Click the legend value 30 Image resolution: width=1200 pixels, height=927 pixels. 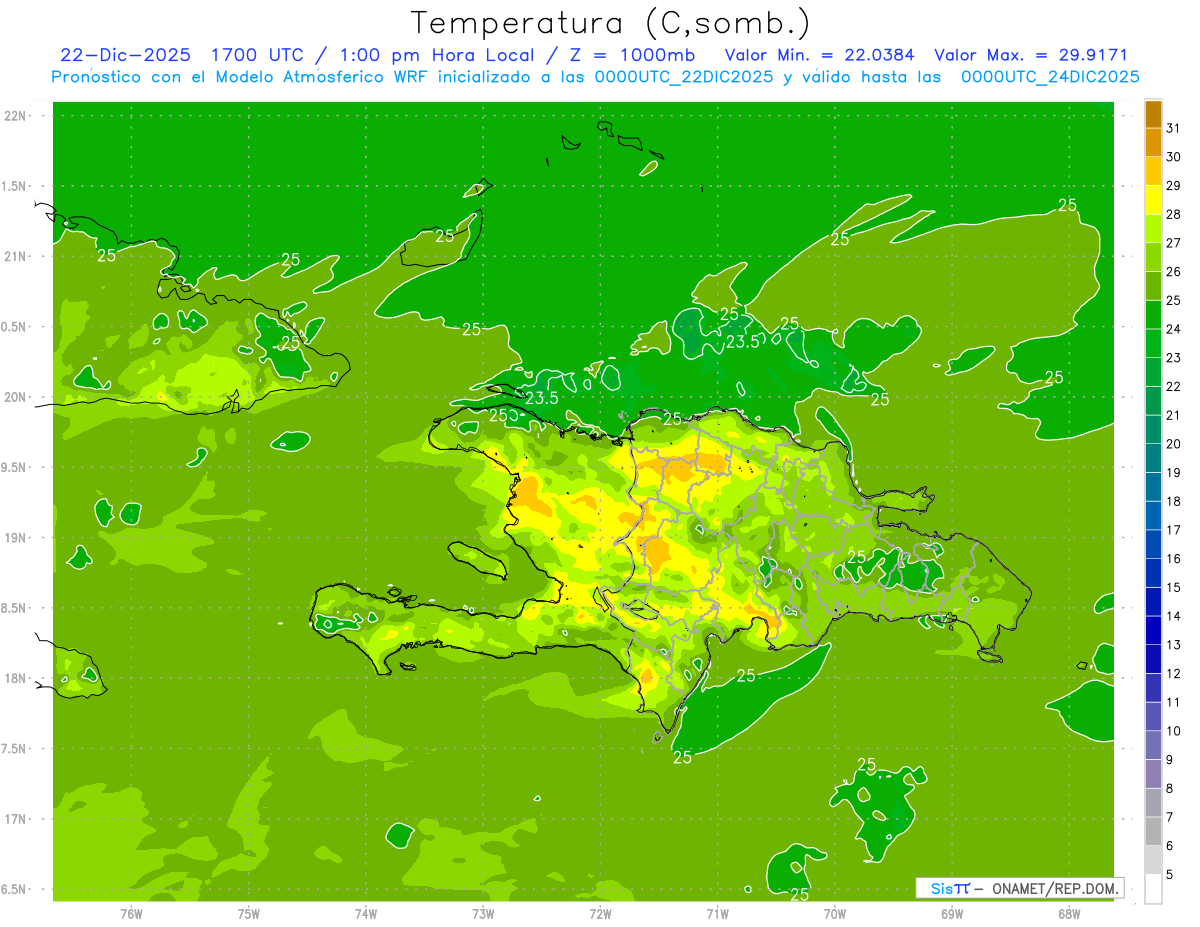click(x=1174, y=157)
